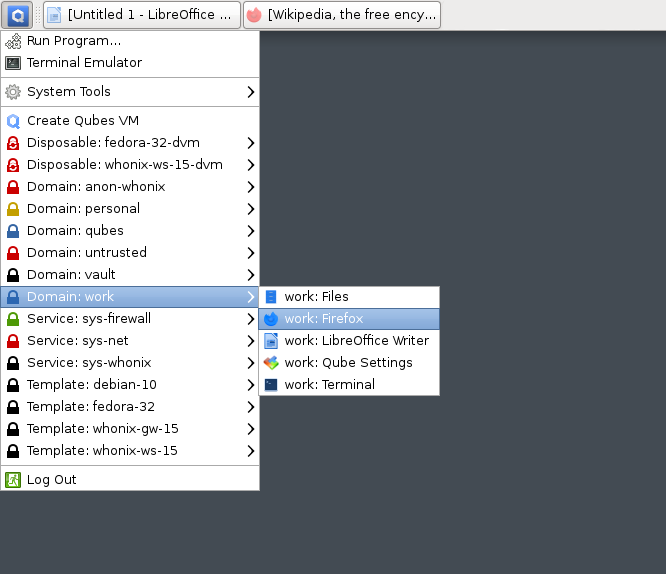Switch to Untitled 1 LibreOffice taskbar window
Viewport: 666px width, 574px height.
[x=141, y=15]
